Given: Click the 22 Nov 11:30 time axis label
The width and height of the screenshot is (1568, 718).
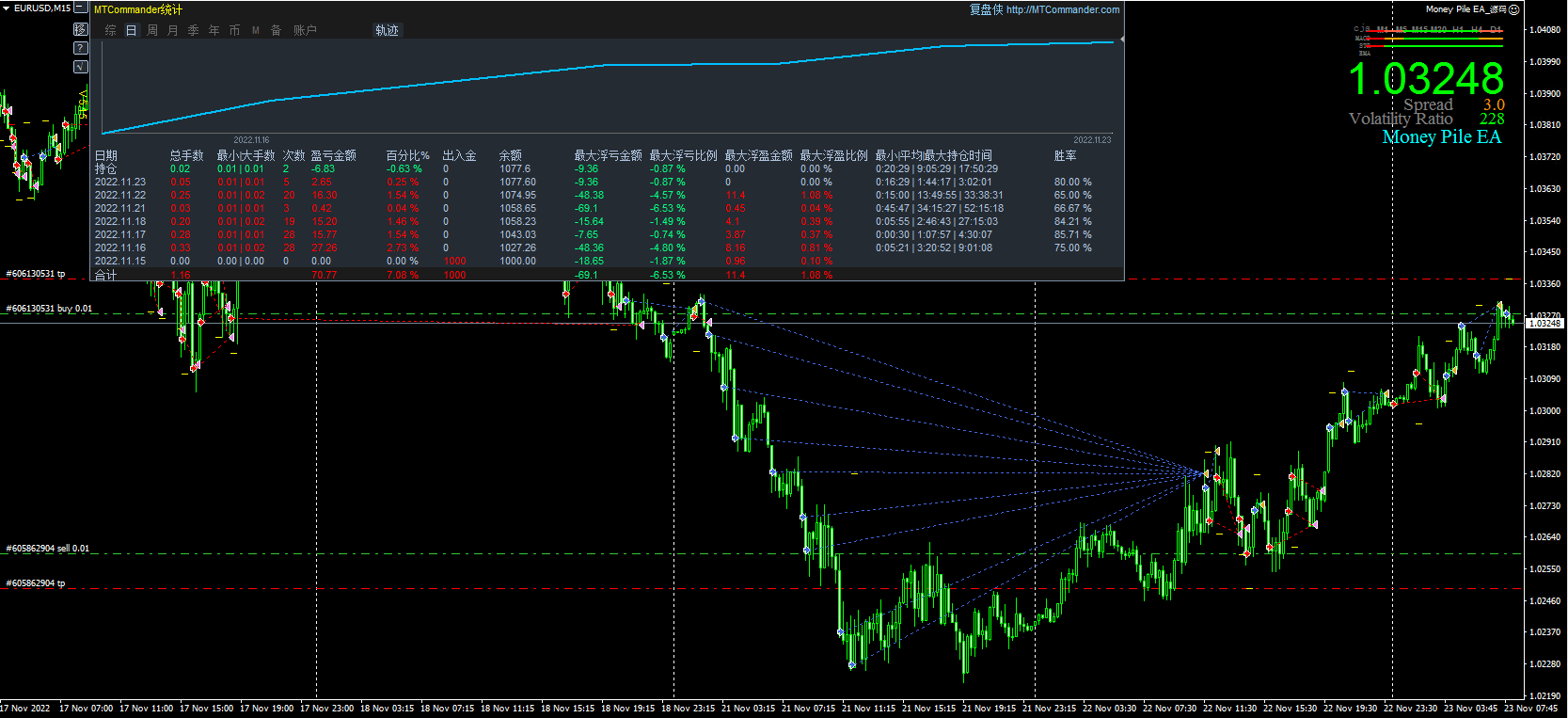Looking at the screenshot, I should click(1229, 709).
